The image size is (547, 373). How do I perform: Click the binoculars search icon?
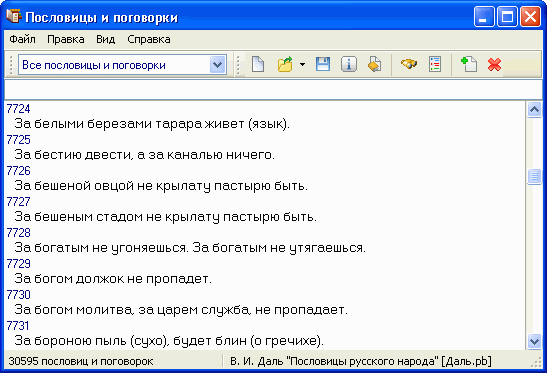pos(409,64)
